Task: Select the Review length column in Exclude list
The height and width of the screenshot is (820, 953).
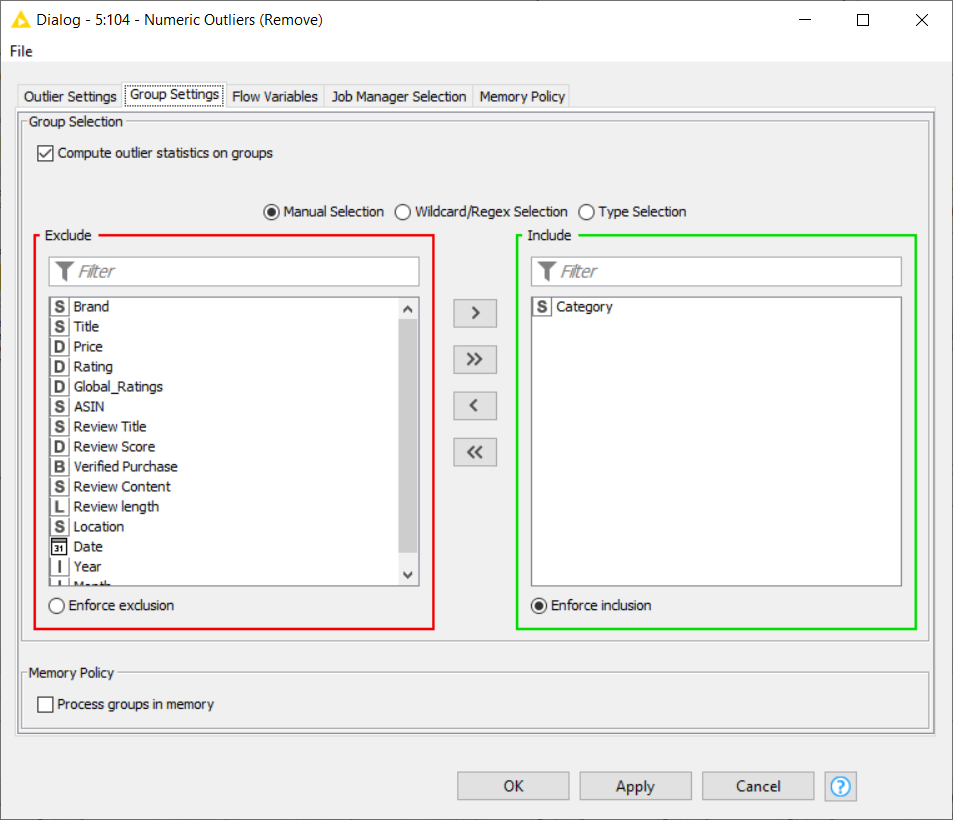Action: (116, 507)
